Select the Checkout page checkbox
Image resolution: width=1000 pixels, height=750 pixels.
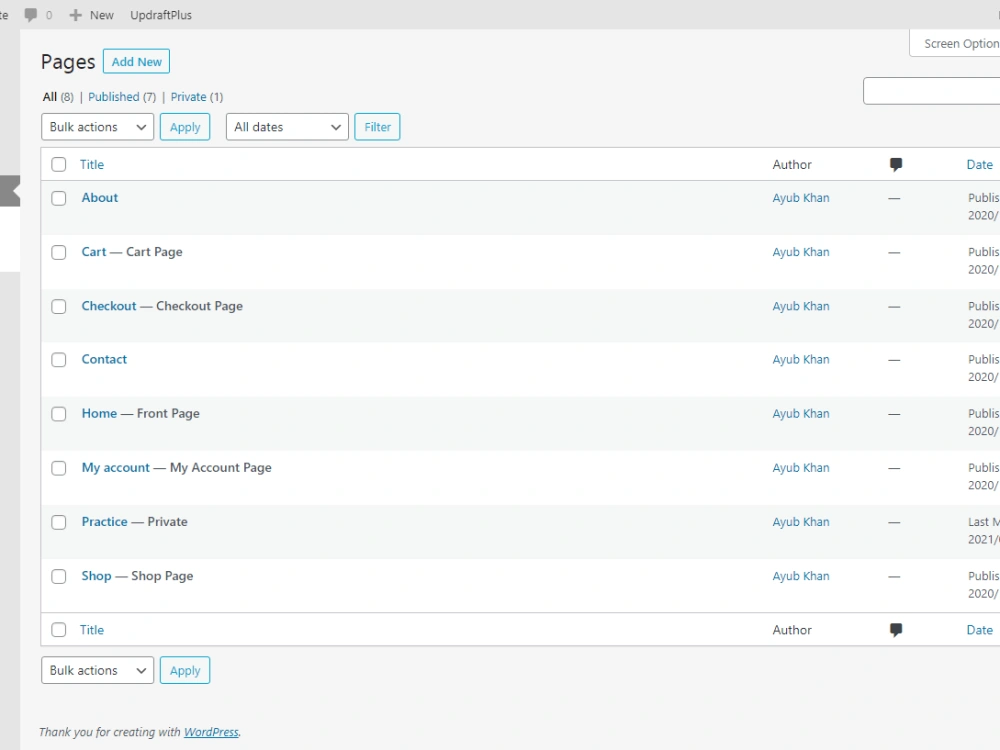click(59, 307)
